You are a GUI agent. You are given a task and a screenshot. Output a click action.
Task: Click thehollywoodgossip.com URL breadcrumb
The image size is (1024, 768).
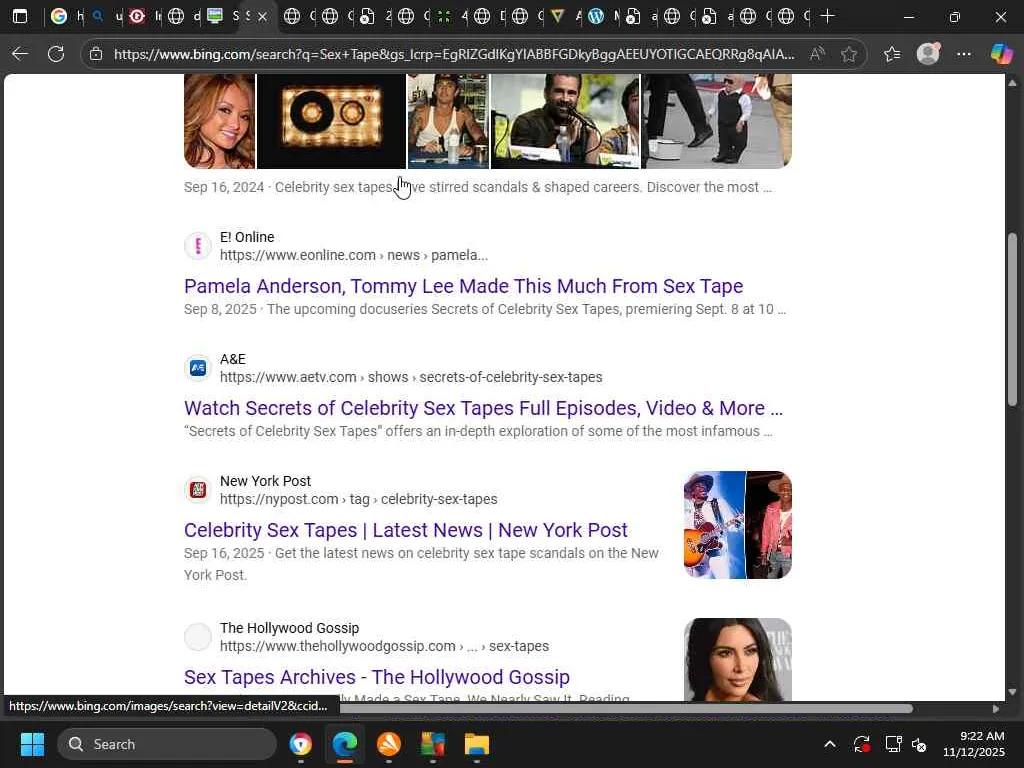point(384,647)
